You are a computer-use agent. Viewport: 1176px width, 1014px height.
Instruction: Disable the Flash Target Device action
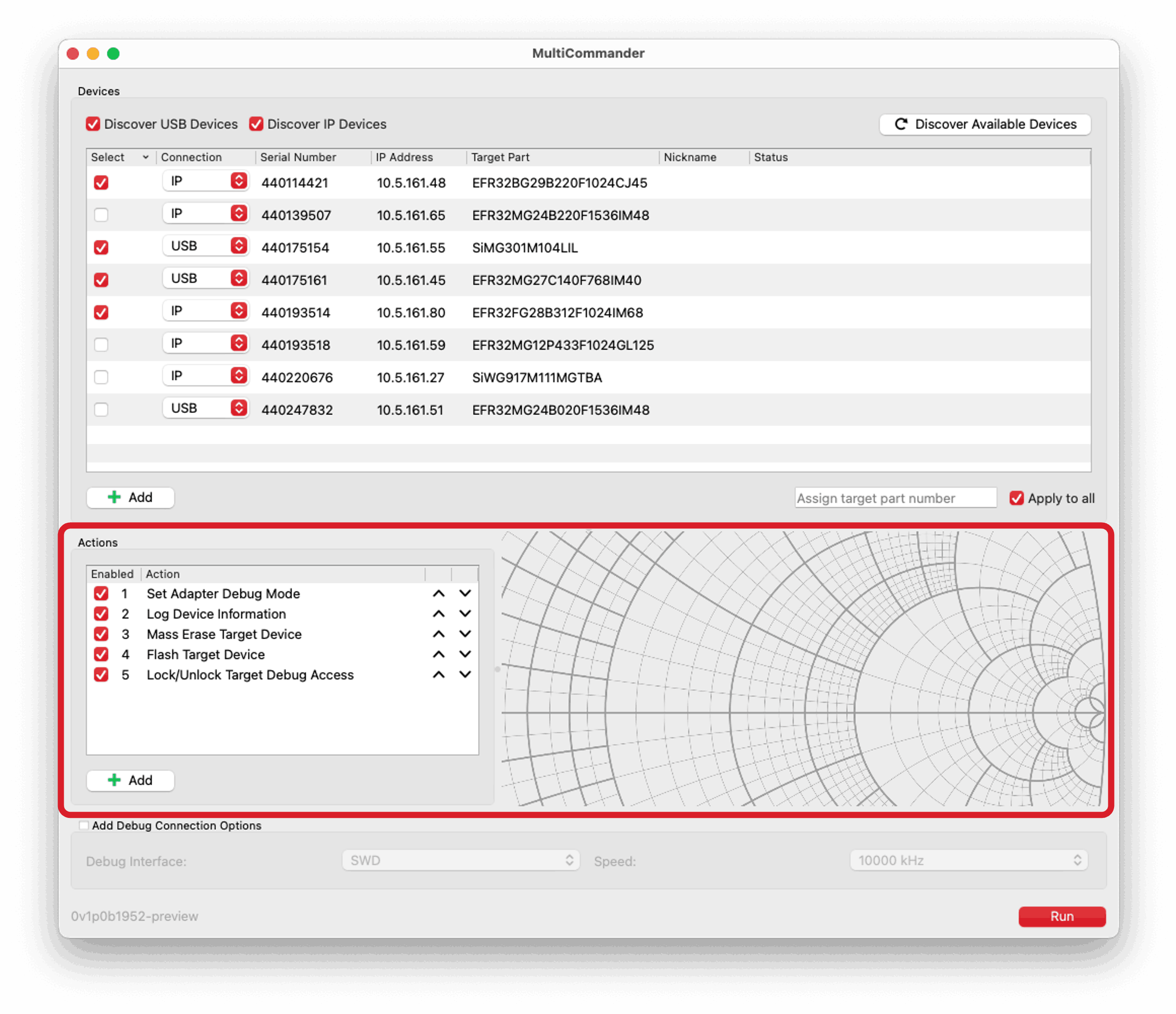(x=101, y=655)
